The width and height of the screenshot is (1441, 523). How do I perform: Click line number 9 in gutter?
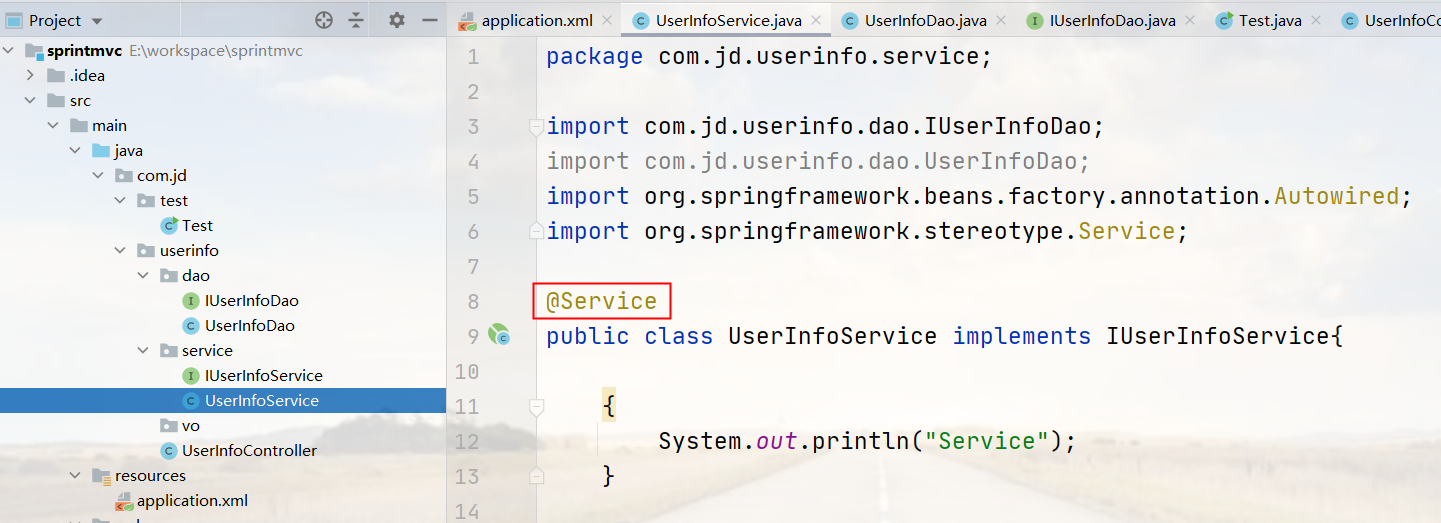click(x=472, y=336)
